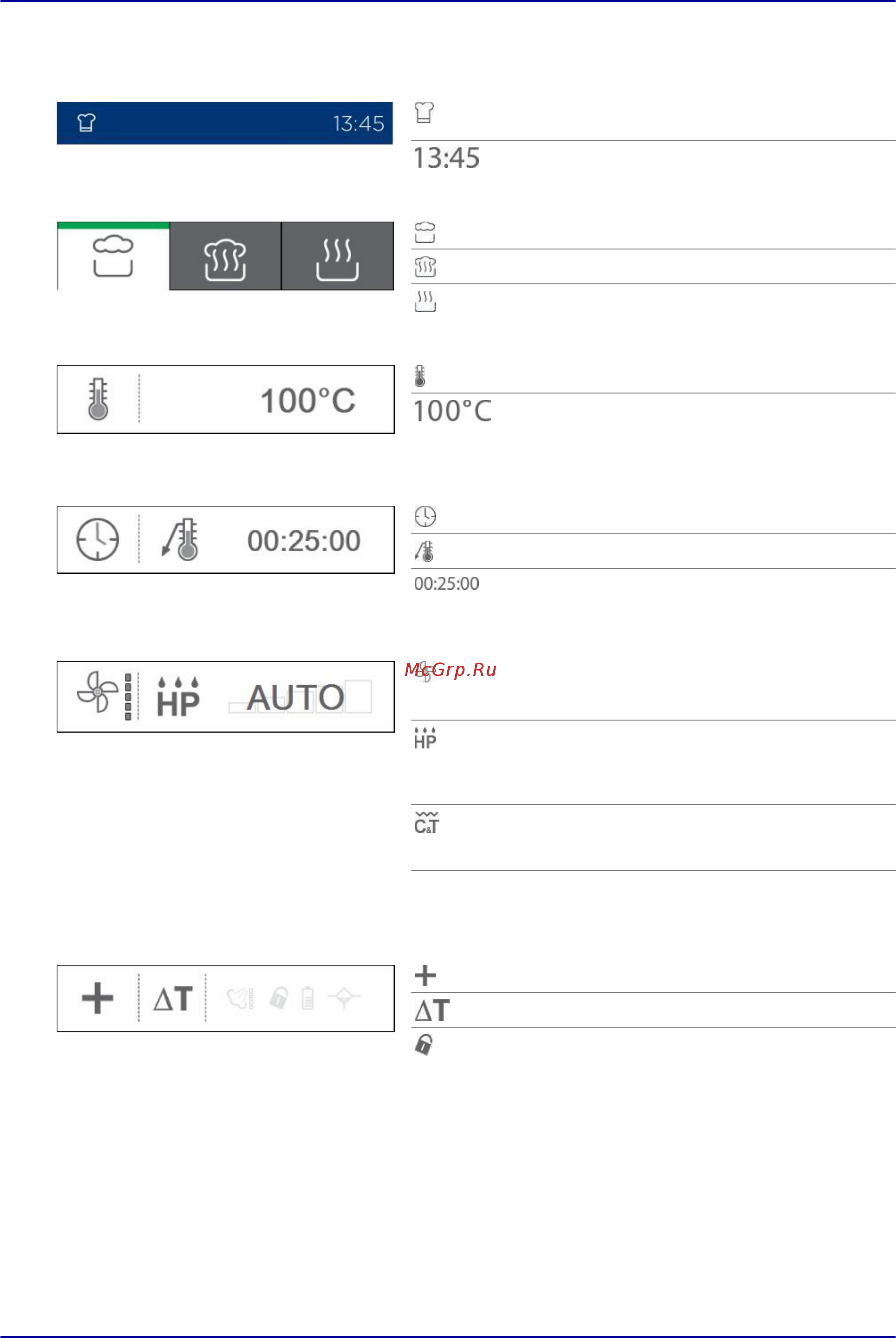Tap the large HP humidity icon in the panel
Screen dimensions: 896x1338
pos(178,697)
